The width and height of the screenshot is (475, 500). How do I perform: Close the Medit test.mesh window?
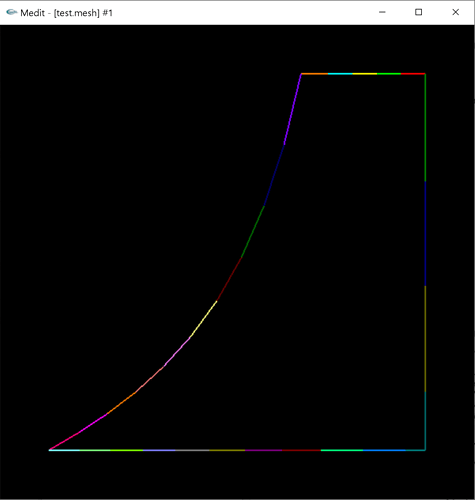pos(455,12)
